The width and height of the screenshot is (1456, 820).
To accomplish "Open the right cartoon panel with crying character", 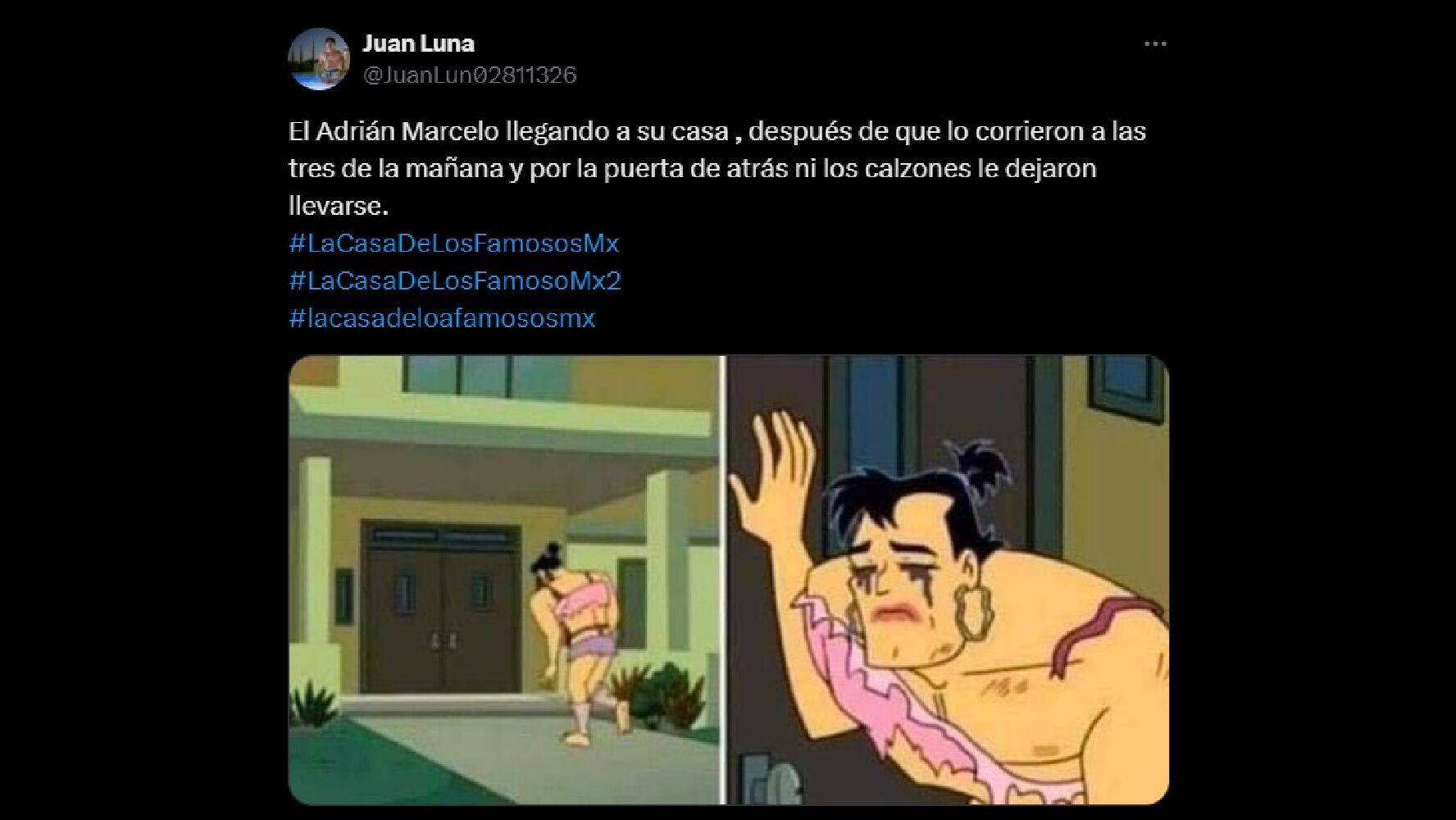I will pyautogui.click(x=948, y=580).
